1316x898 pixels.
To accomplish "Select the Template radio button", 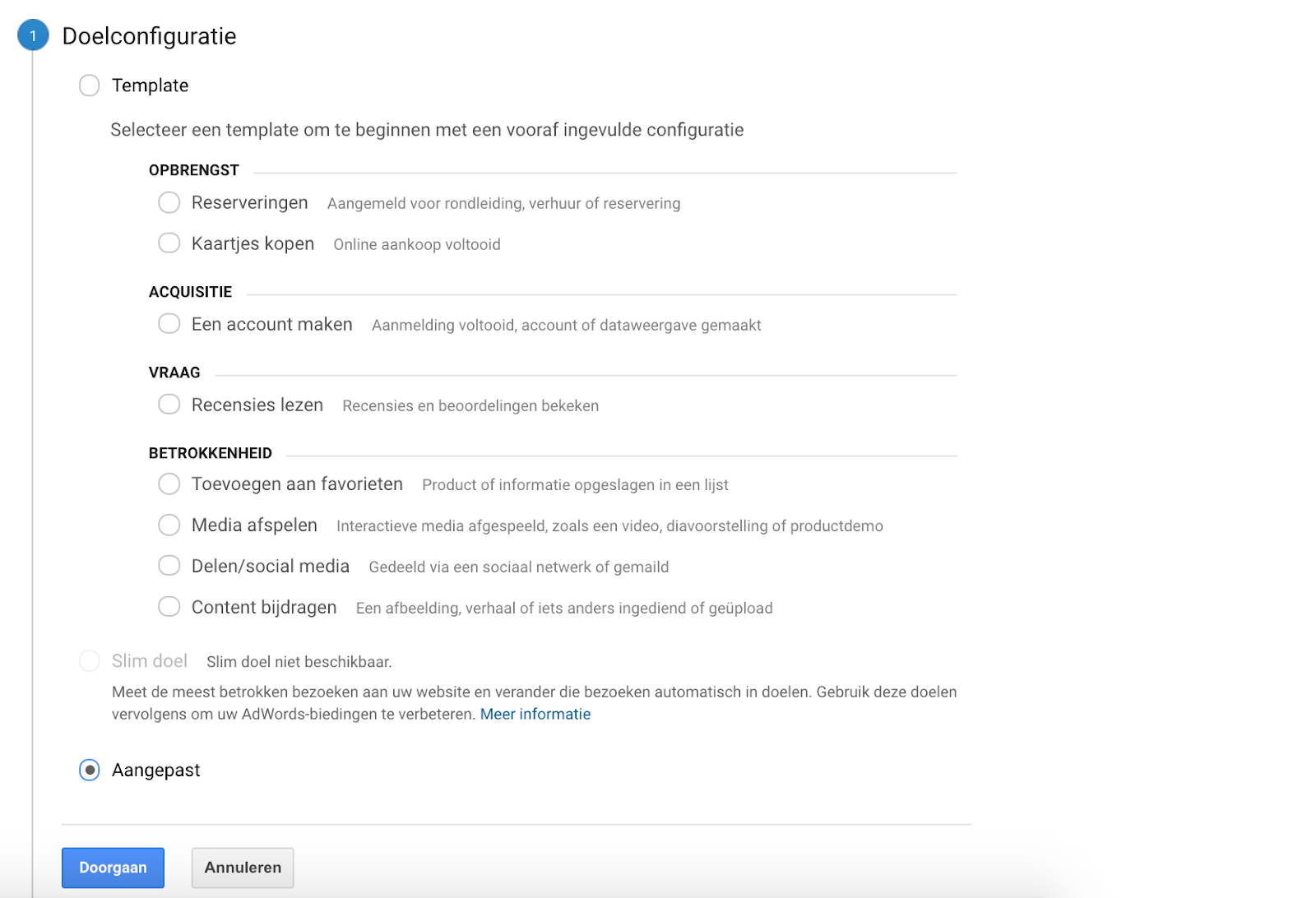I will point(90,86).
